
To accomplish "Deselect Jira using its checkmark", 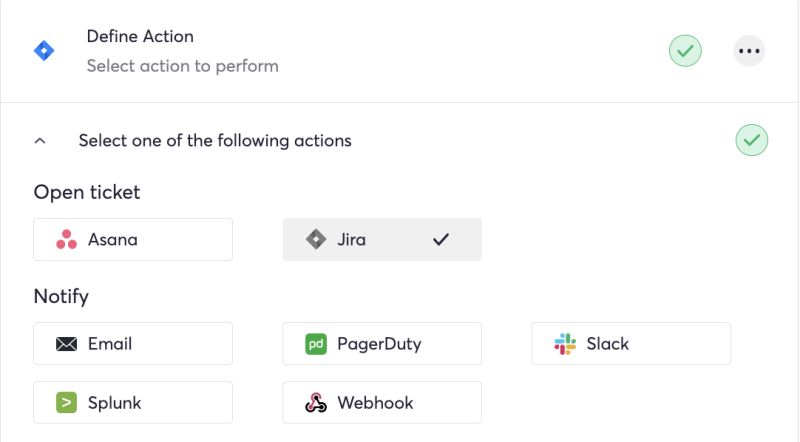I will [x=441, y=240].
